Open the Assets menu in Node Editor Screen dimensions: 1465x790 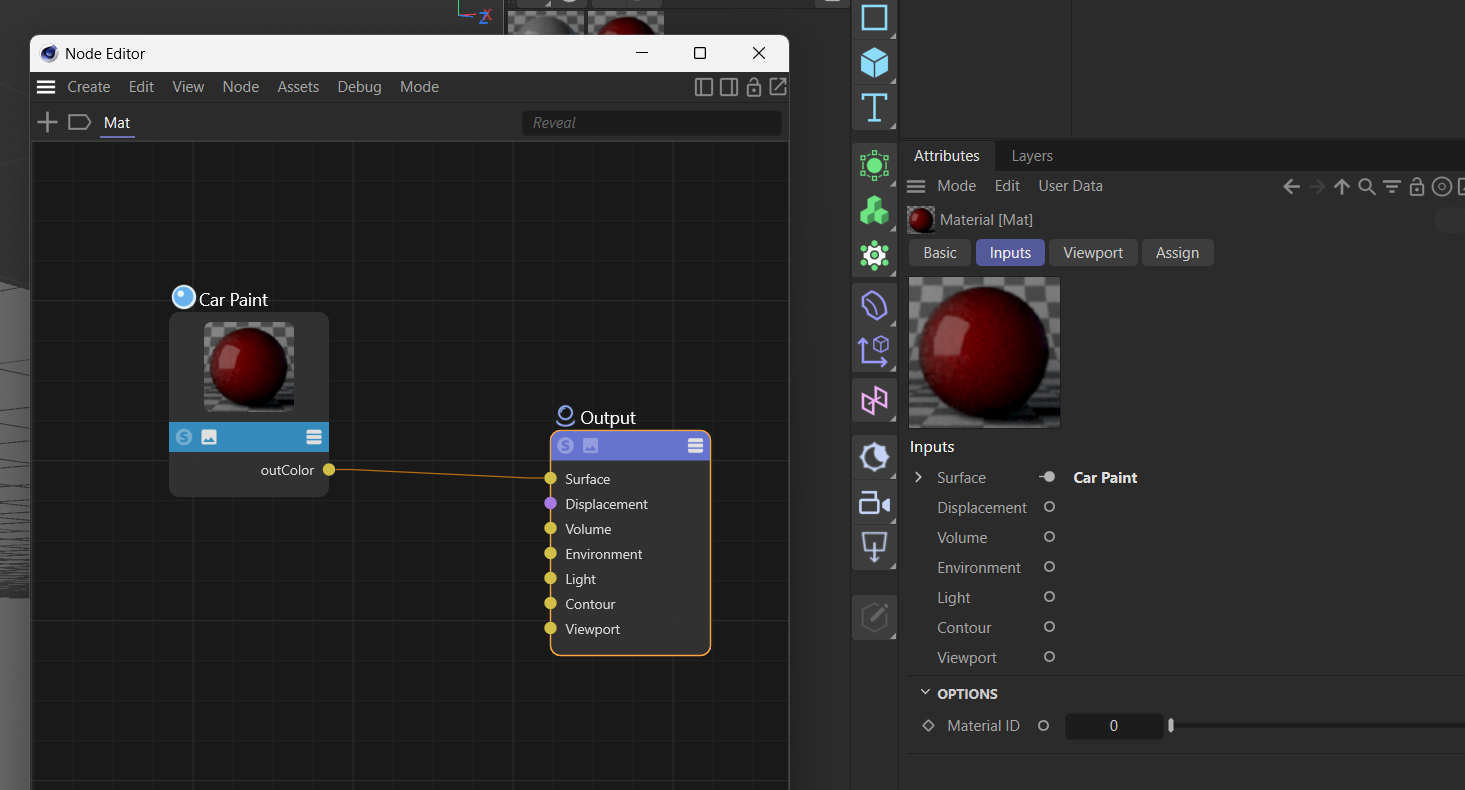click(298, 87)
